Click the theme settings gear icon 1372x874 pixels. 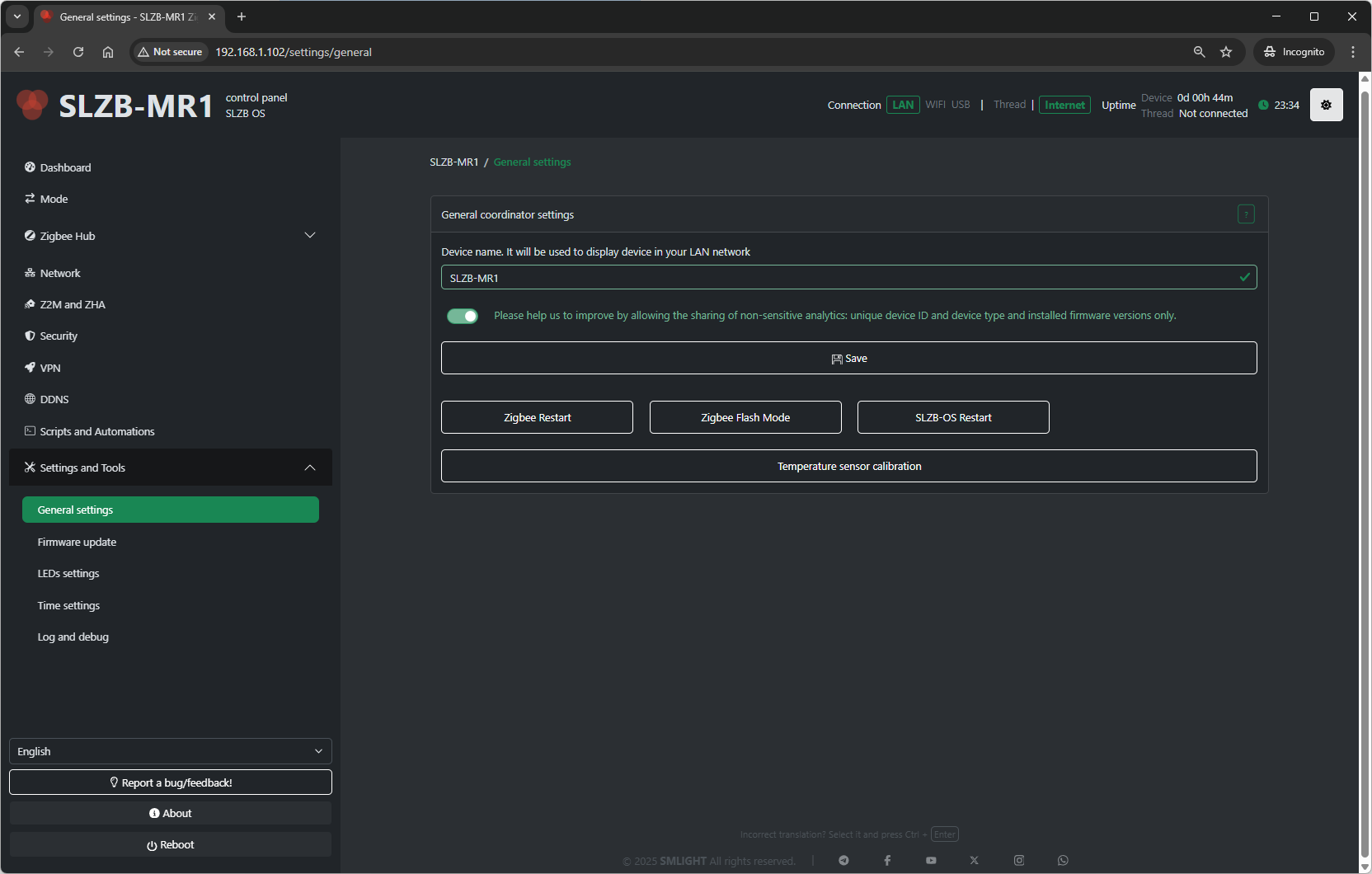[x=1326, y=105]
